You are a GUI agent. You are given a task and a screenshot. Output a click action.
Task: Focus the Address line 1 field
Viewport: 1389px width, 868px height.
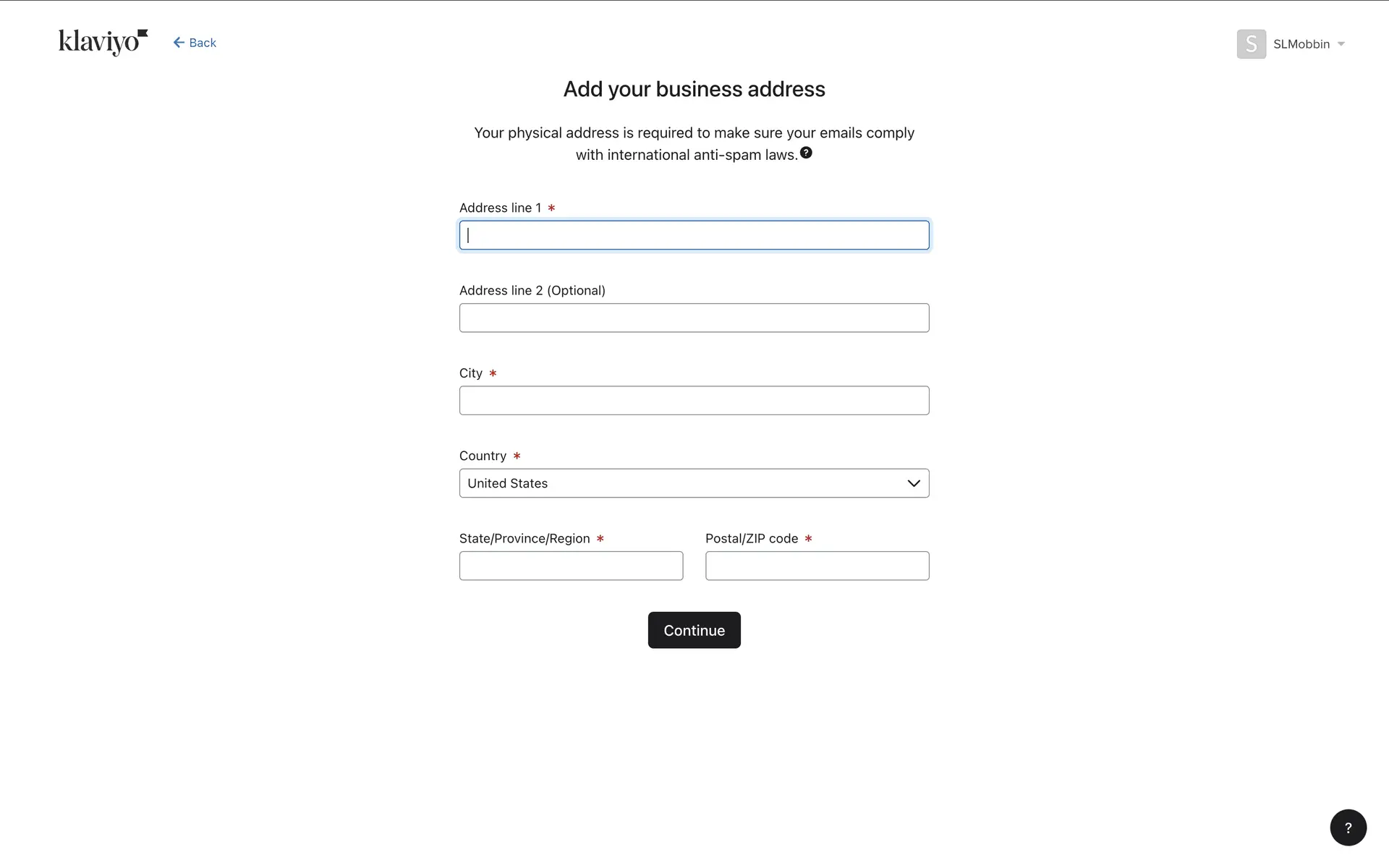694,235
